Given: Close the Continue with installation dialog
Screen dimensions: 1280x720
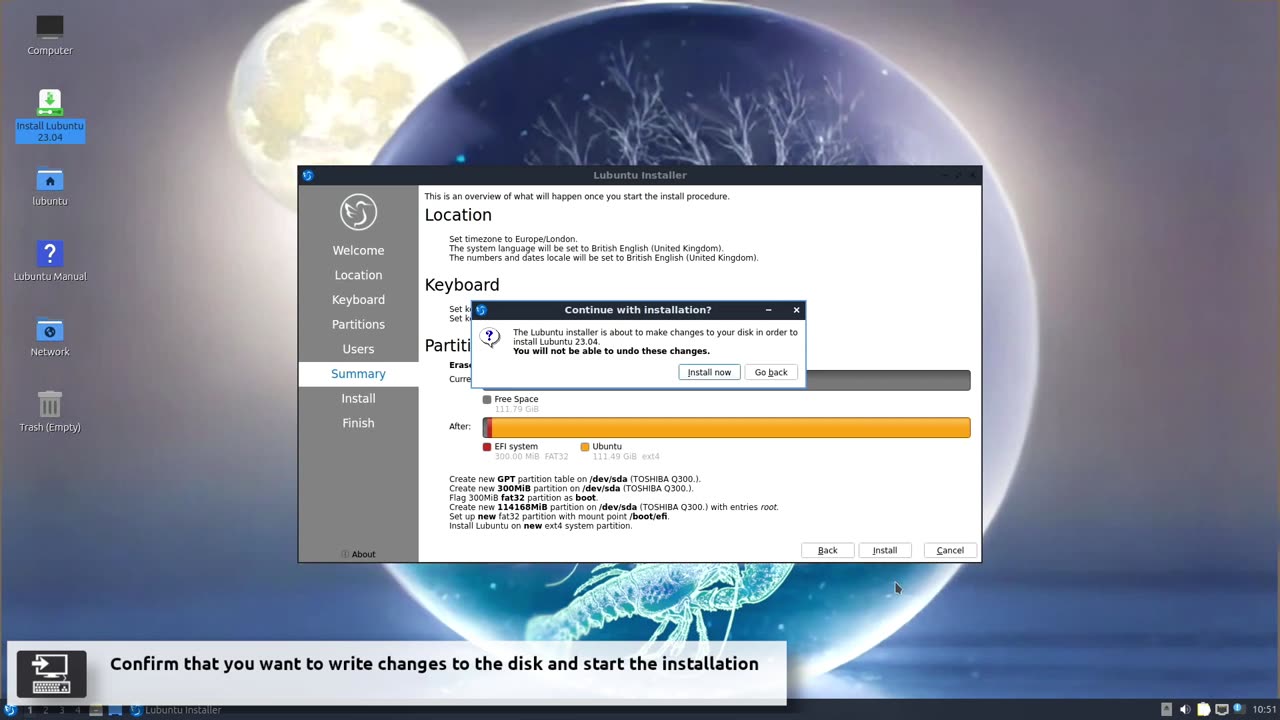Looking at the screenshot, I should tap(796, 310).
